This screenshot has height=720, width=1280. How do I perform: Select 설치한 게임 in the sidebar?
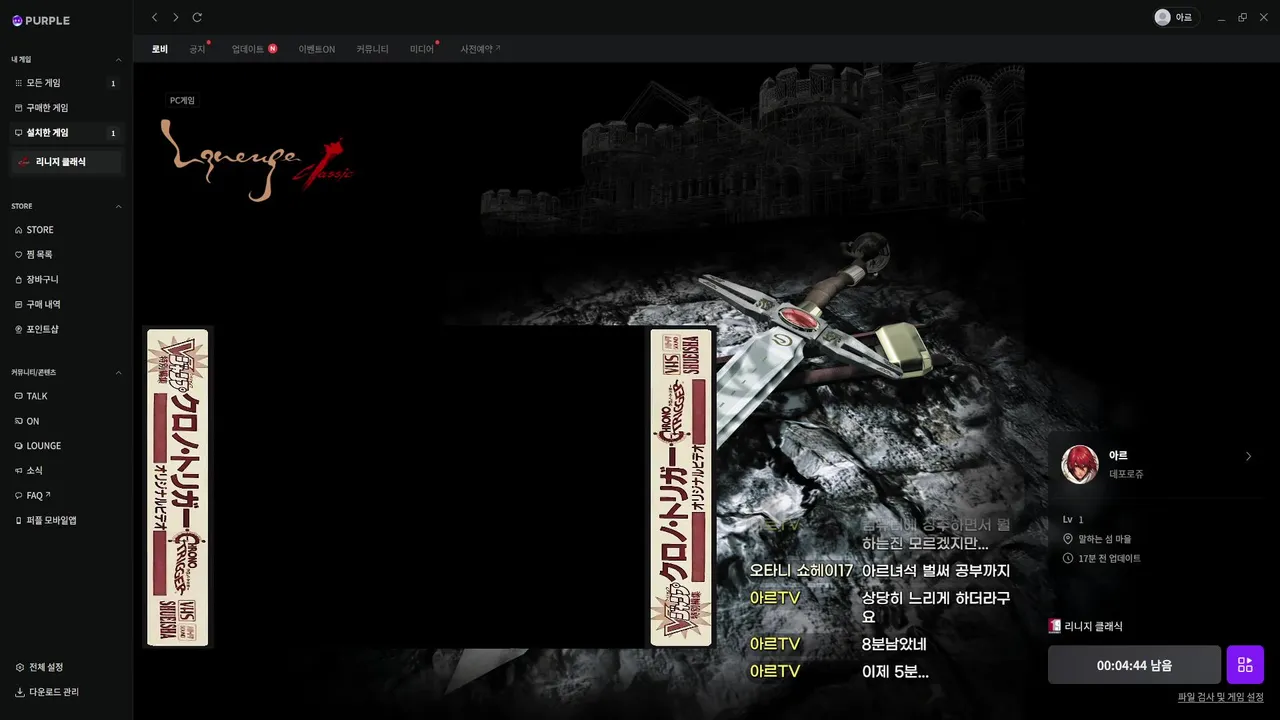pos(66,133)
